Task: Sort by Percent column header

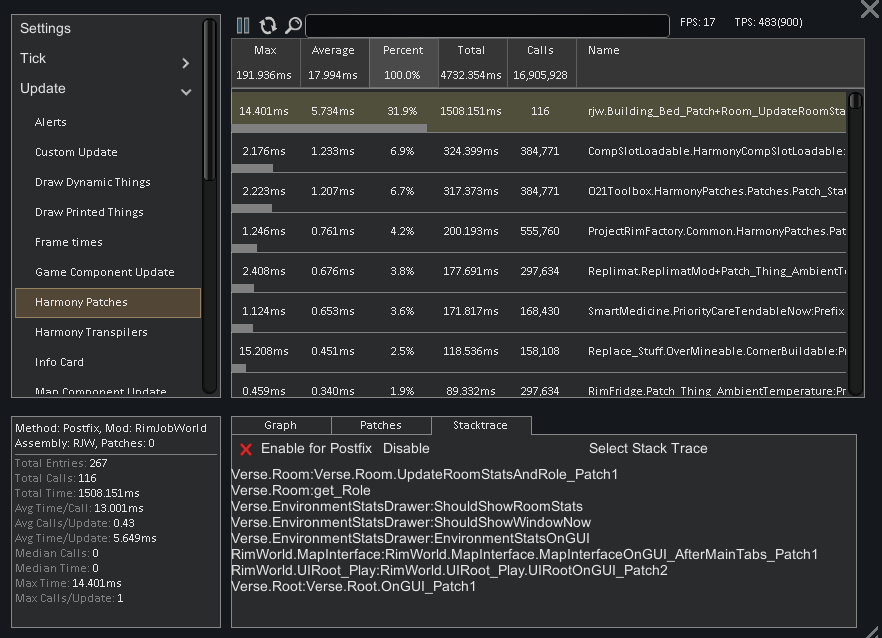Action: (403, 62)
